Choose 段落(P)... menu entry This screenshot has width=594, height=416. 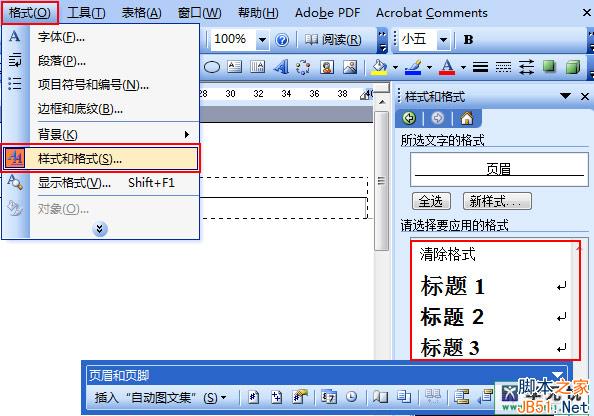(x=100, y=61)
